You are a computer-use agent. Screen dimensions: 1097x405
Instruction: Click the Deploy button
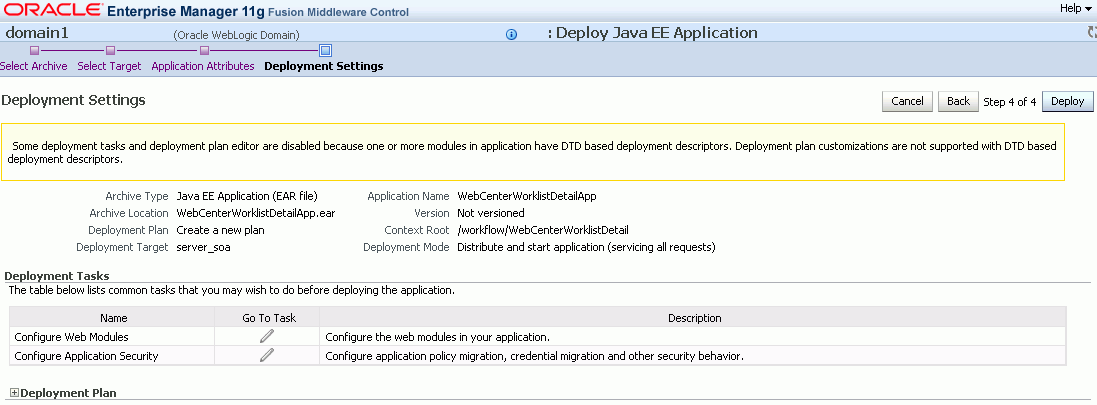(x=1068, y=101)
